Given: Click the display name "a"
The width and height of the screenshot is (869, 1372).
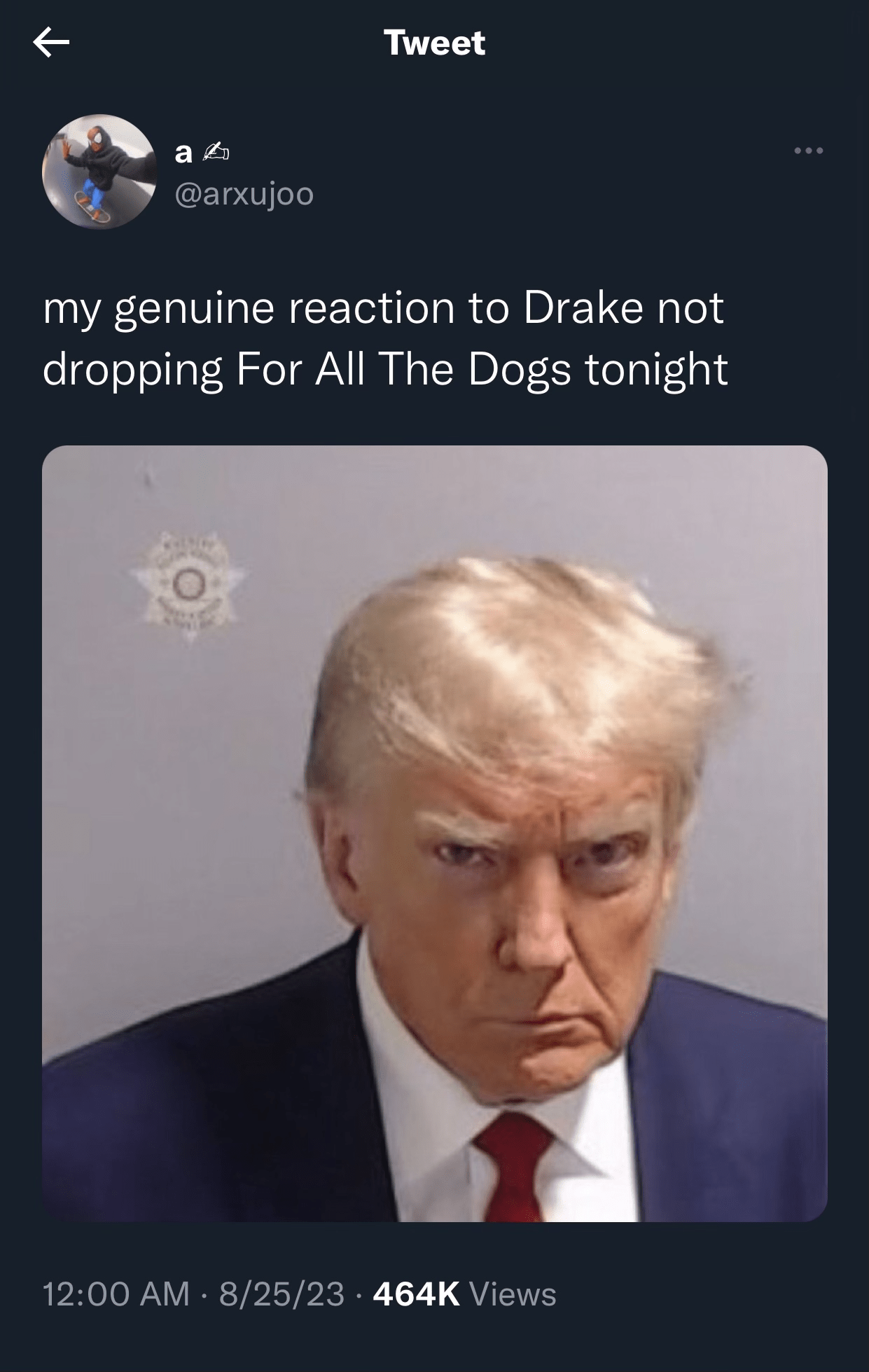Looking at the screenshot, I should click(x=183, y=153).
